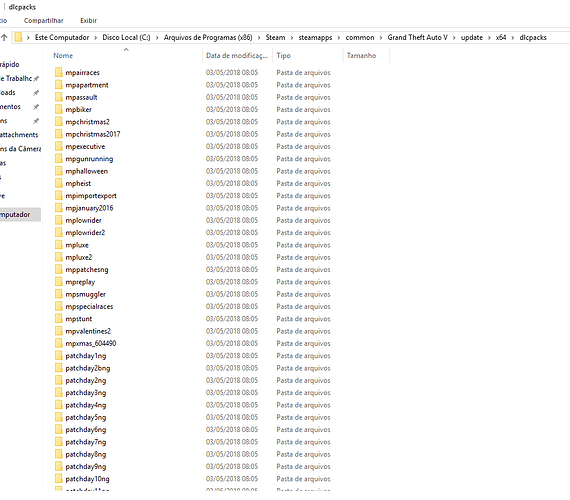Select the mpairraces folder icon

[x=59, y=72]
